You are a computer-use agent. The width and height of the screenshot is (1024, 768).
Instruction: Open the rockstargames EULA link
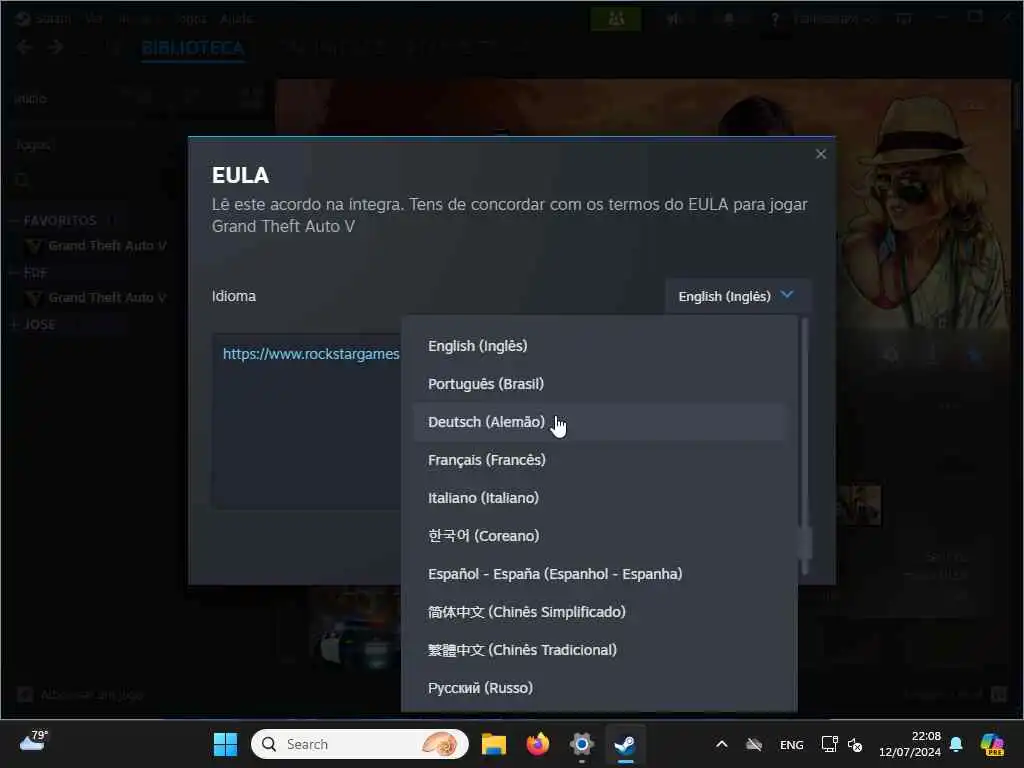point(311,354)
